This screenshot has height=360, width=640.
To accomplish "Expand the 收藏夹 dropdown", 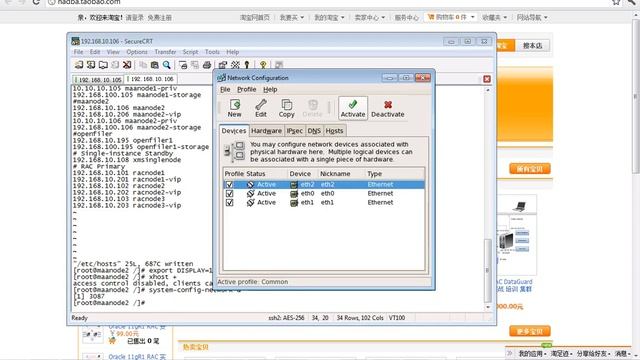I will 494,17.
